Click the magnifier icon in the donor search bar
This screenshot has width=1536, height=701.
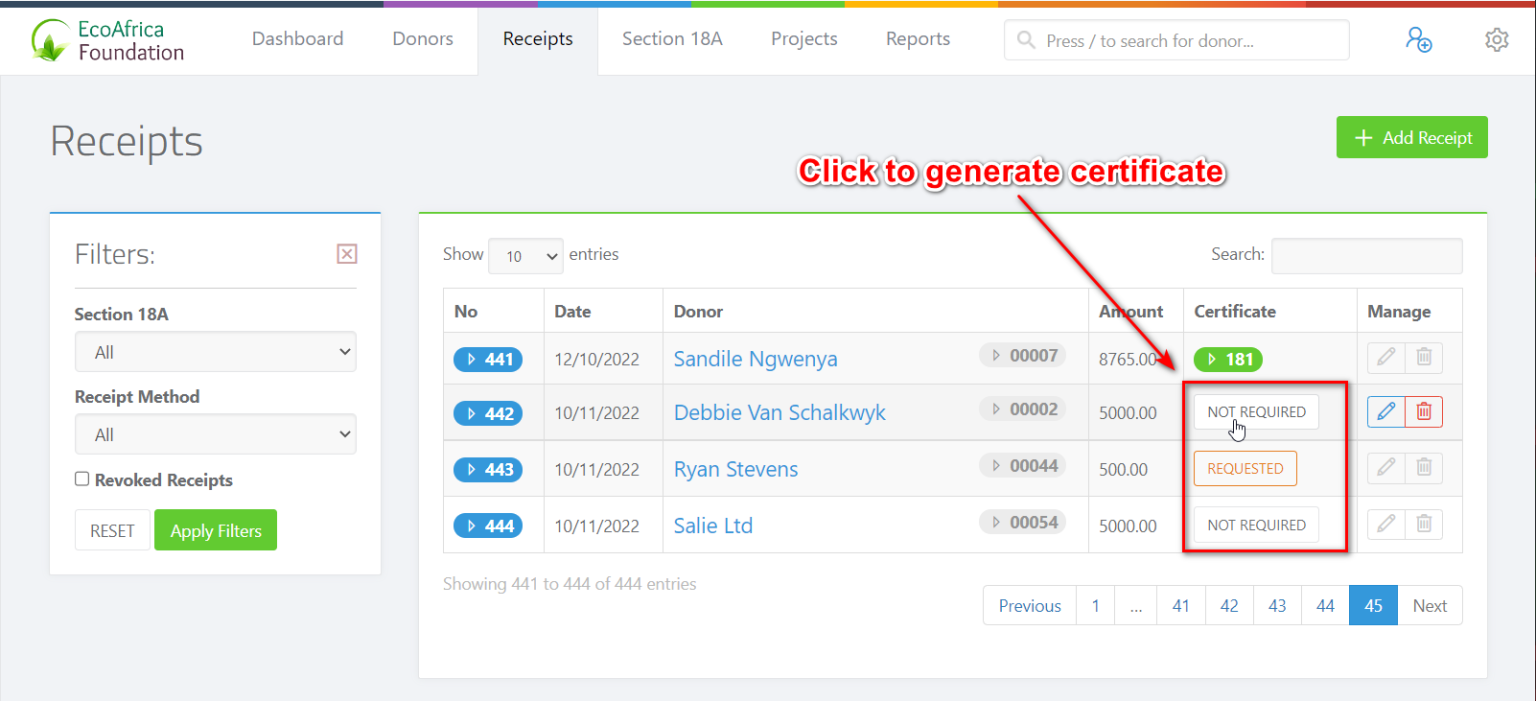1025,40
